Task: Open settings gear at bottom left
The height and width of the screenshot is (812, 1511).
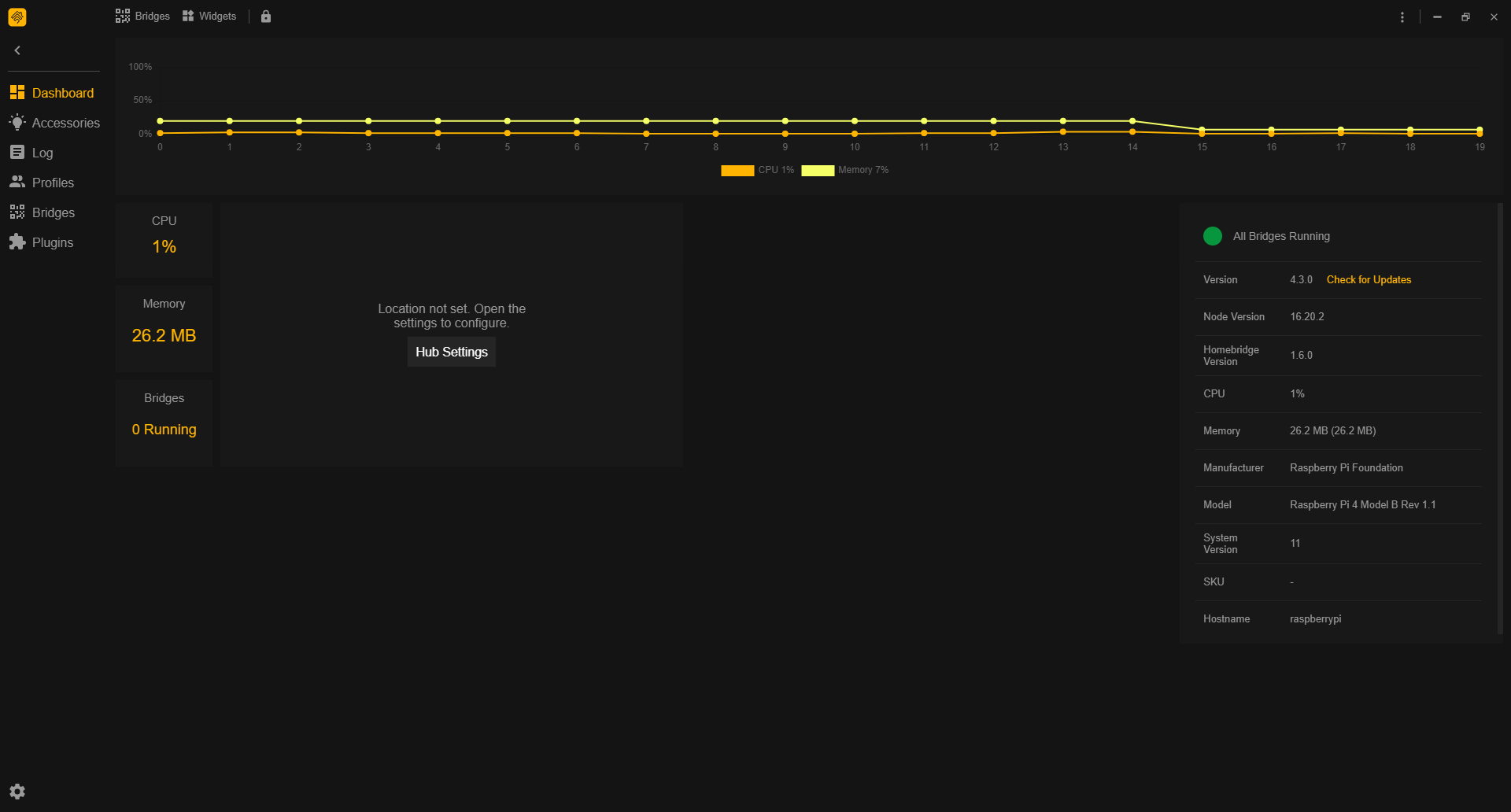Action: point(17,792)
